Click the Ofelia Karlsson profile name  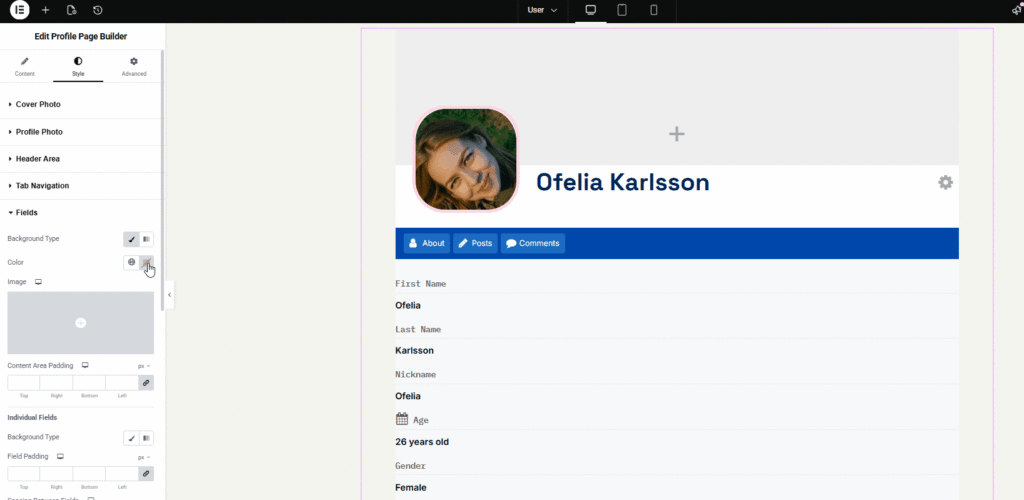coord(623,182)
